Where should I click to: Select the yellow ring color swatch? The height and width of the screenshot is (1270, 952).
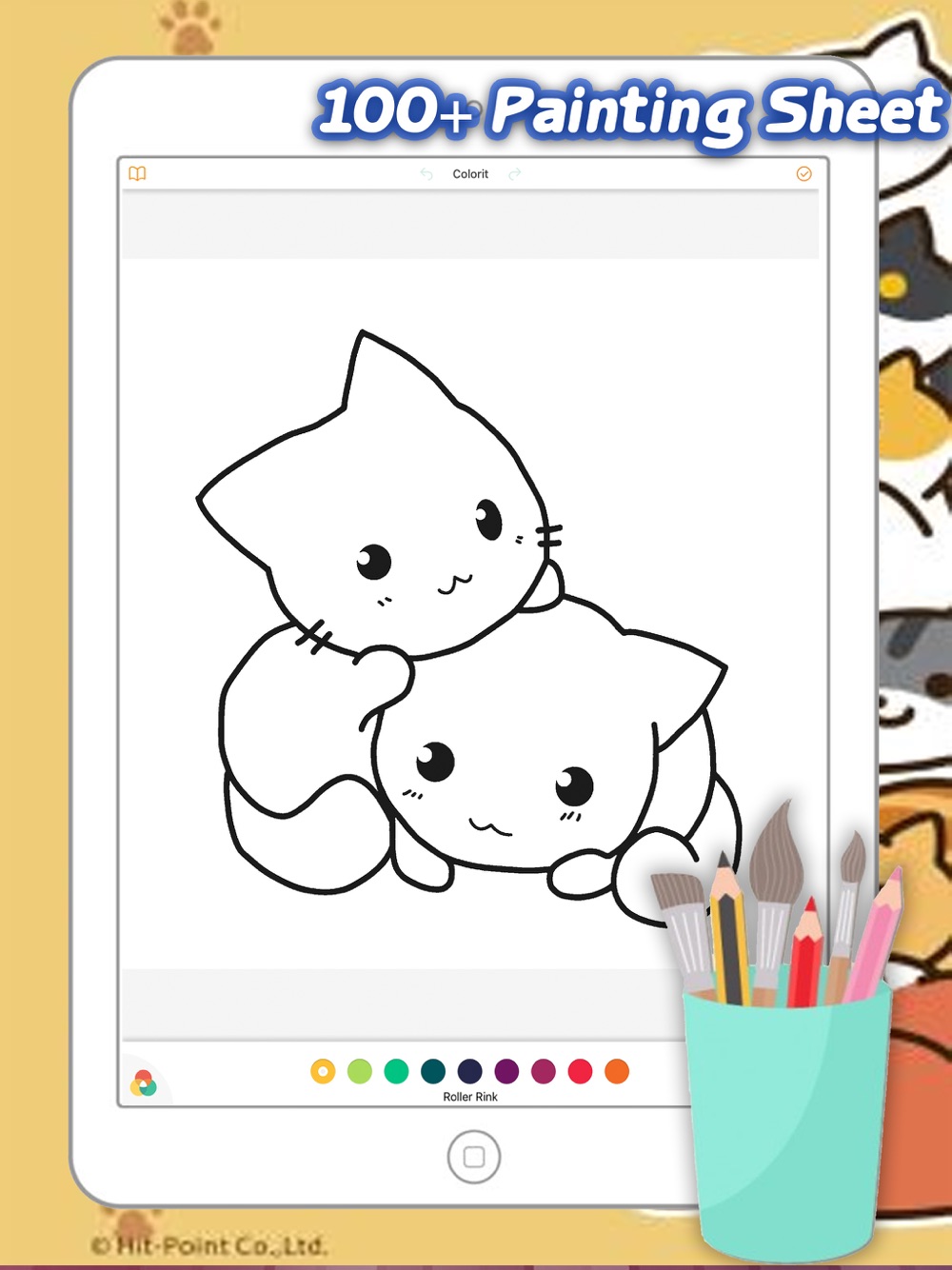(323, 1071)
